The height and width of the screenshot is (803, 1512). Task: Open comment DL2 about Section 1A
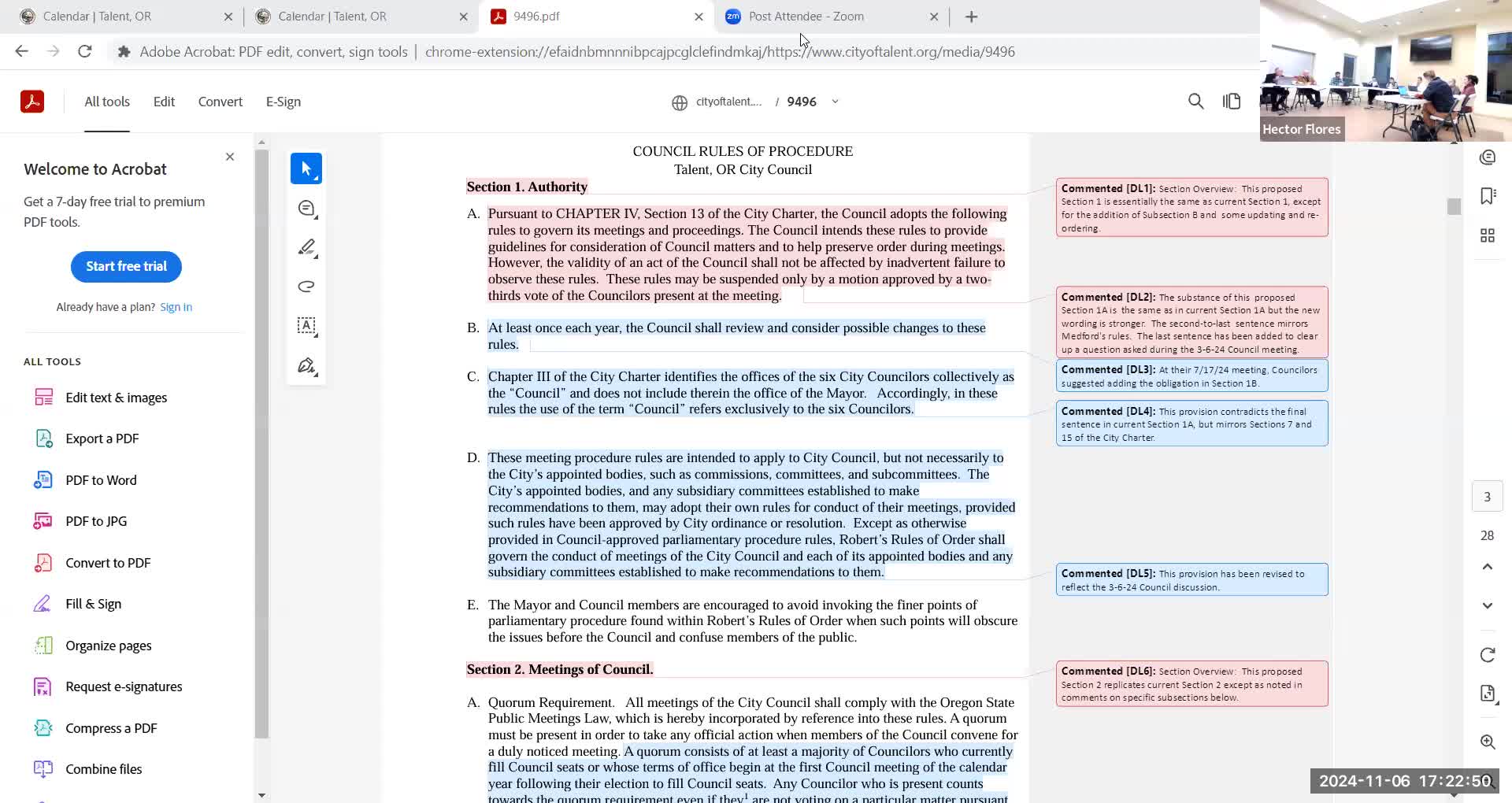point(1191,323)
